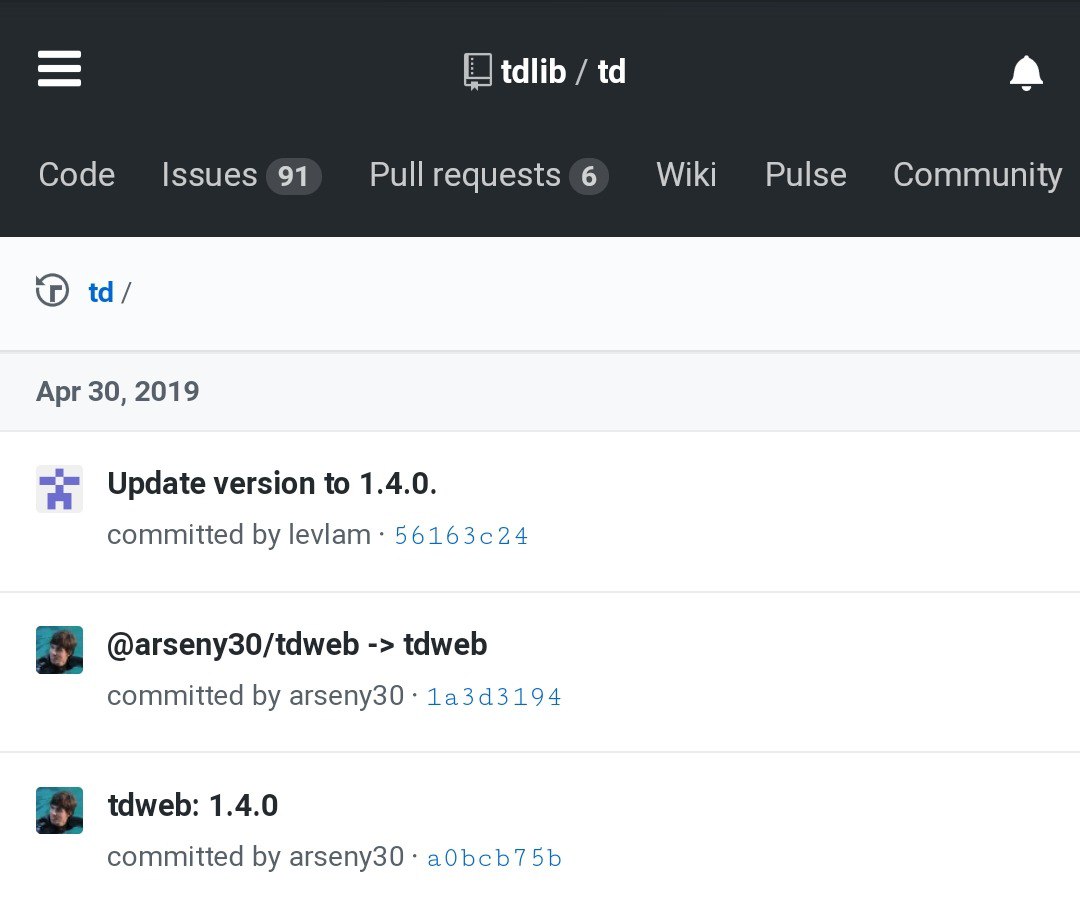Viewport: 1080px width, 903px height.
Task: Open the notifications bell
Action: click(x=1026, y=72)
